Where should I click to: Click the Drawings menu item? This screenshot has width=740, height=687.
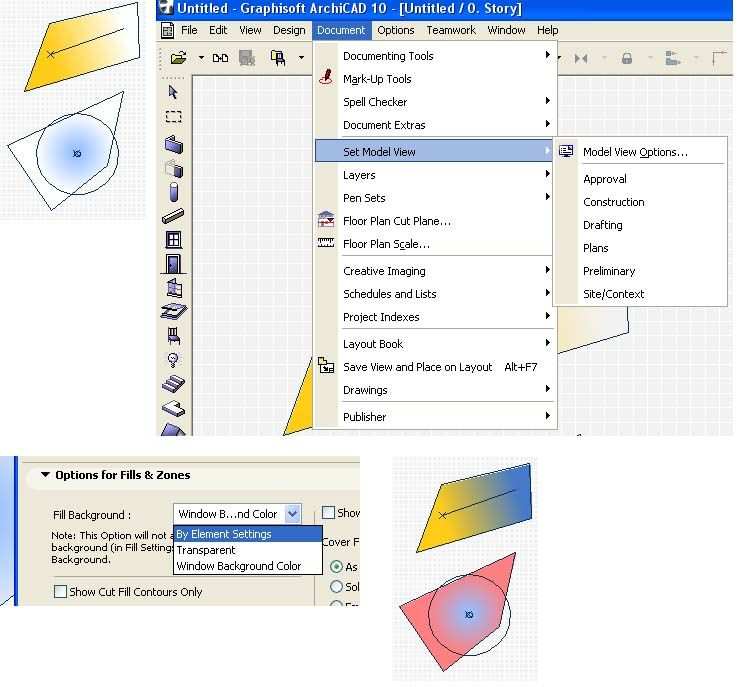click(x=433, y=390)
